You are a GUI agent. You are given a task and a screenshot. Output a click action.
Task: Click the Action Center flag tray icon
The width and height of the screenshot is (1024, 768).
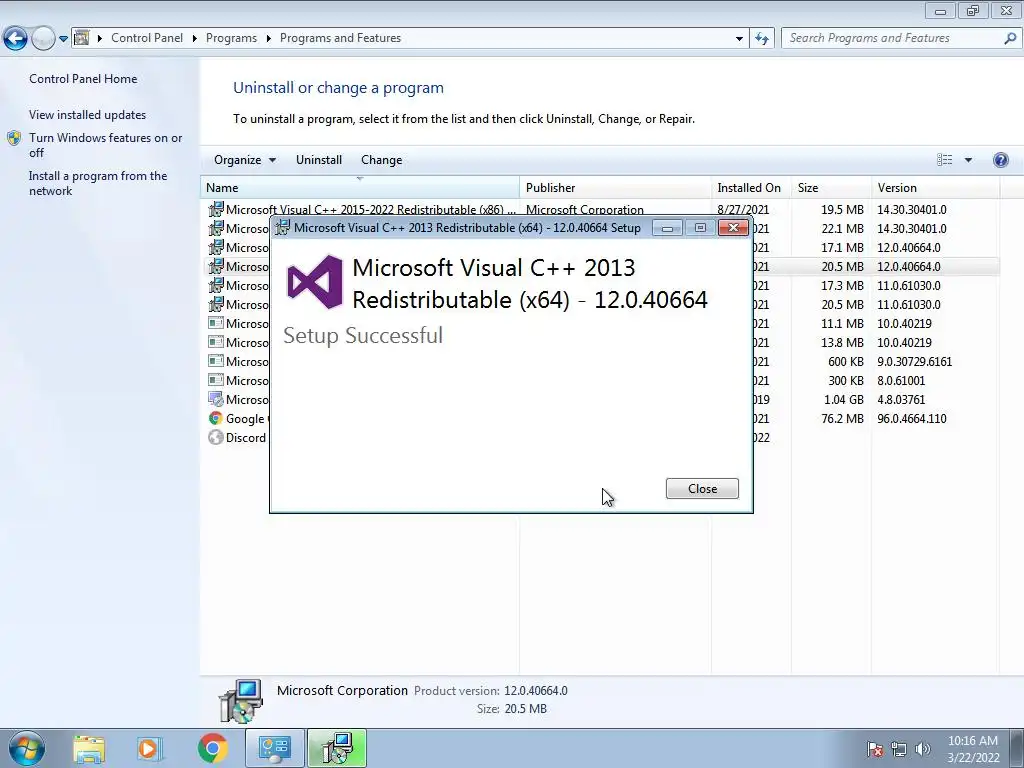coord(874,749)
